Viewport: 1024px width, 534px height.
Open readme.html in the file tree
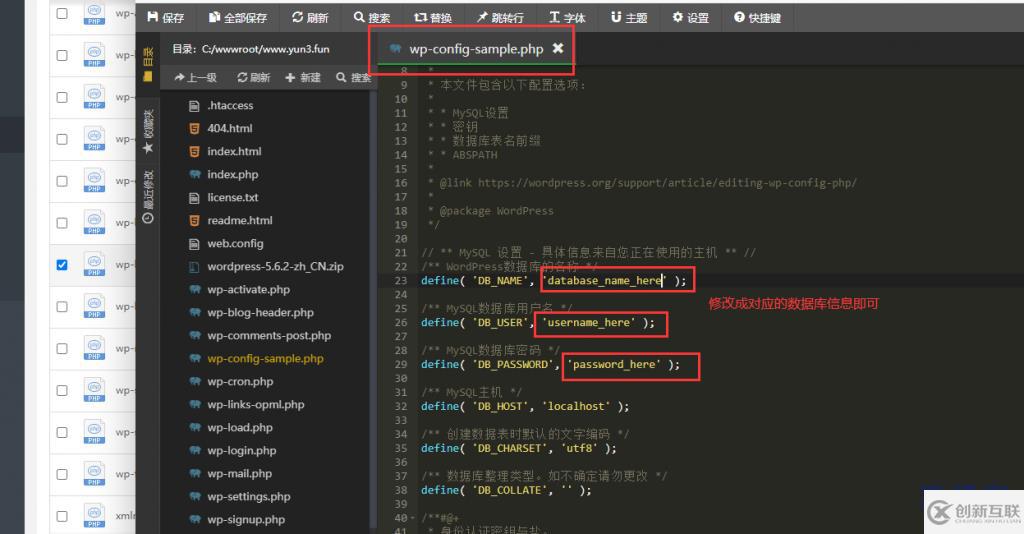tap(240, 221)
